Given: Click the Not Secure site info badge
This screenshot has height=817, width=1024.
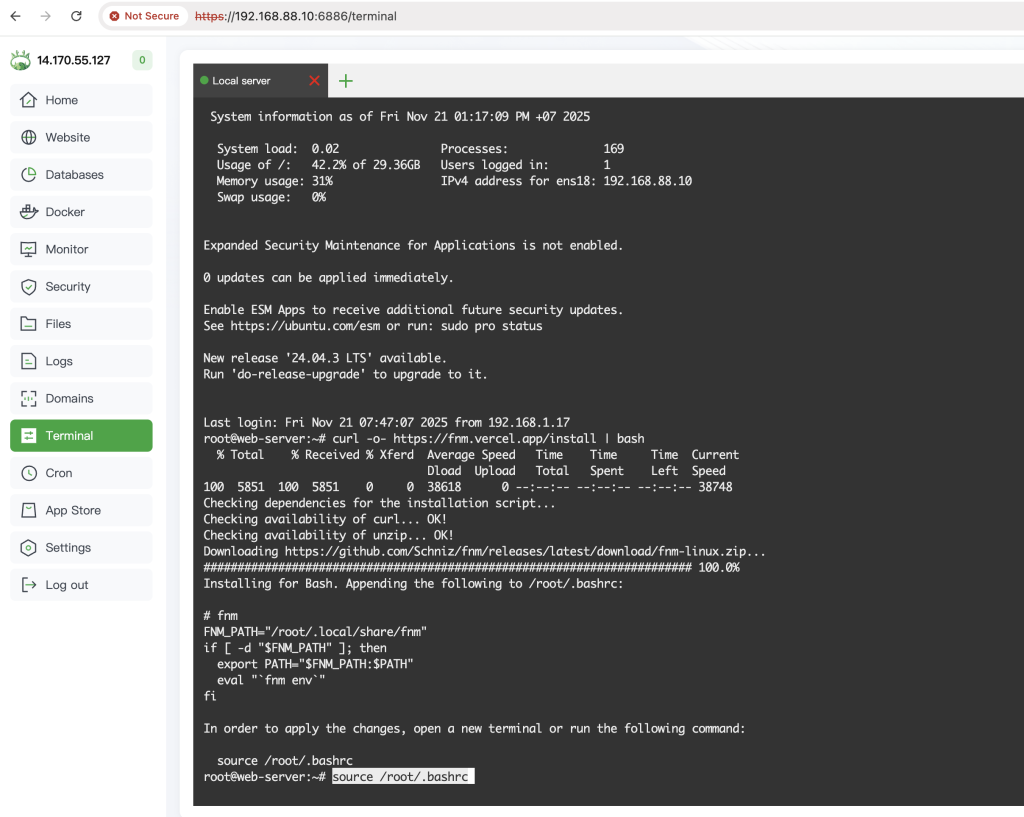Looking at the screenshot, I should pos(144,16).
